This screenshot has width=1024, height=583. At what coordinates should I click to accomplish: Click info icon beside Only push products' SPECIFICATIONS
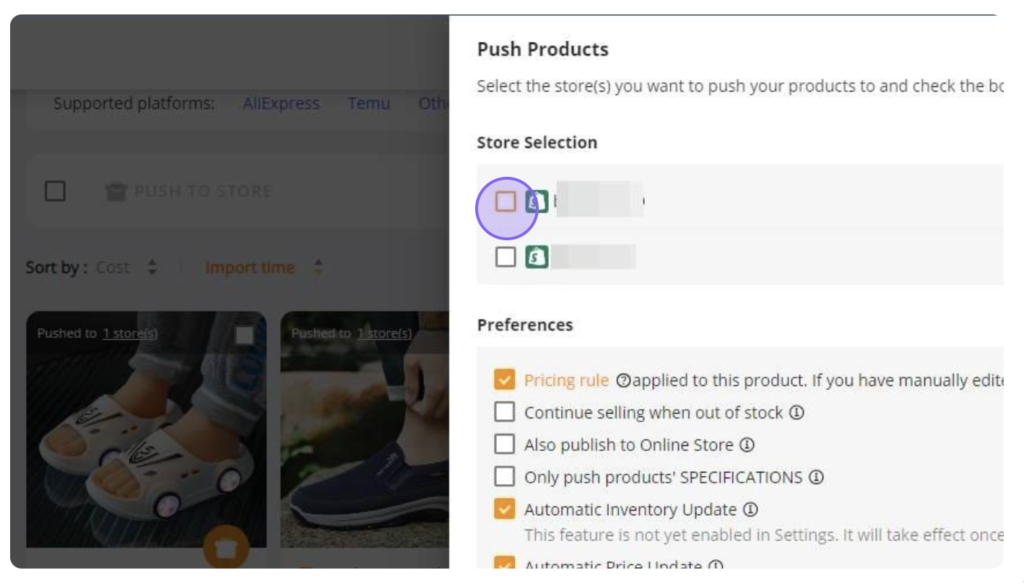coord(816,477)
